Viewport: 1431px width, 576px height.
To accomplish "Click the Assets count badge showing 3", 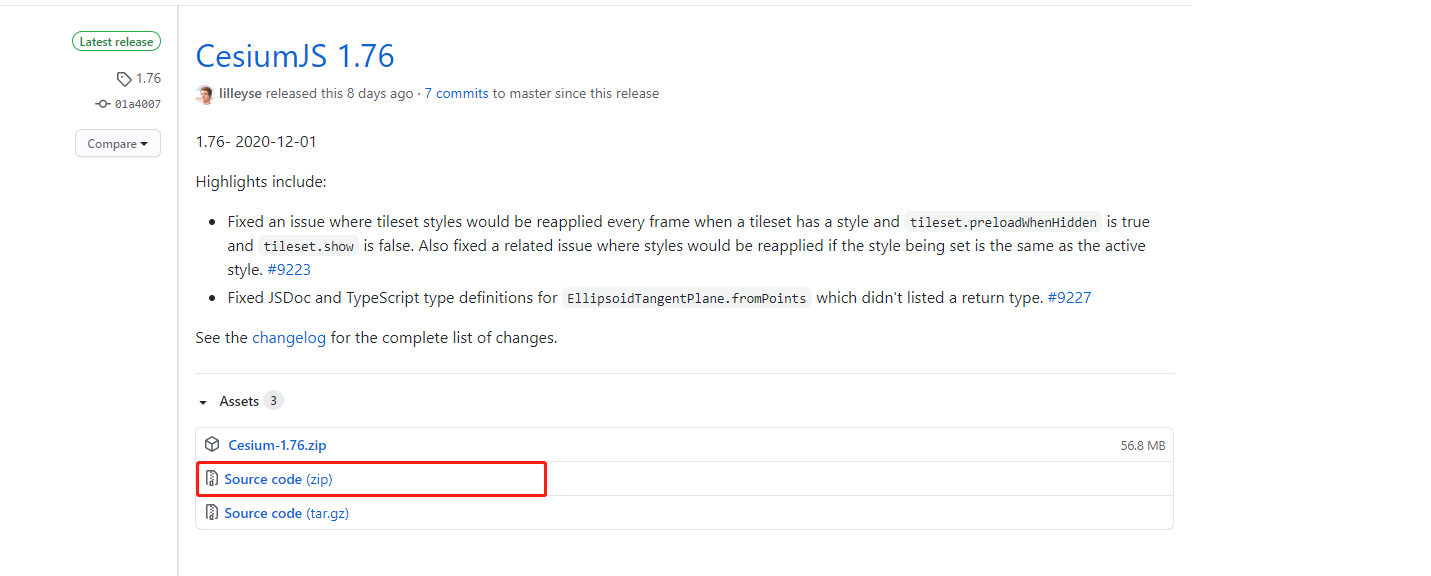I will [x=273, y=401].
